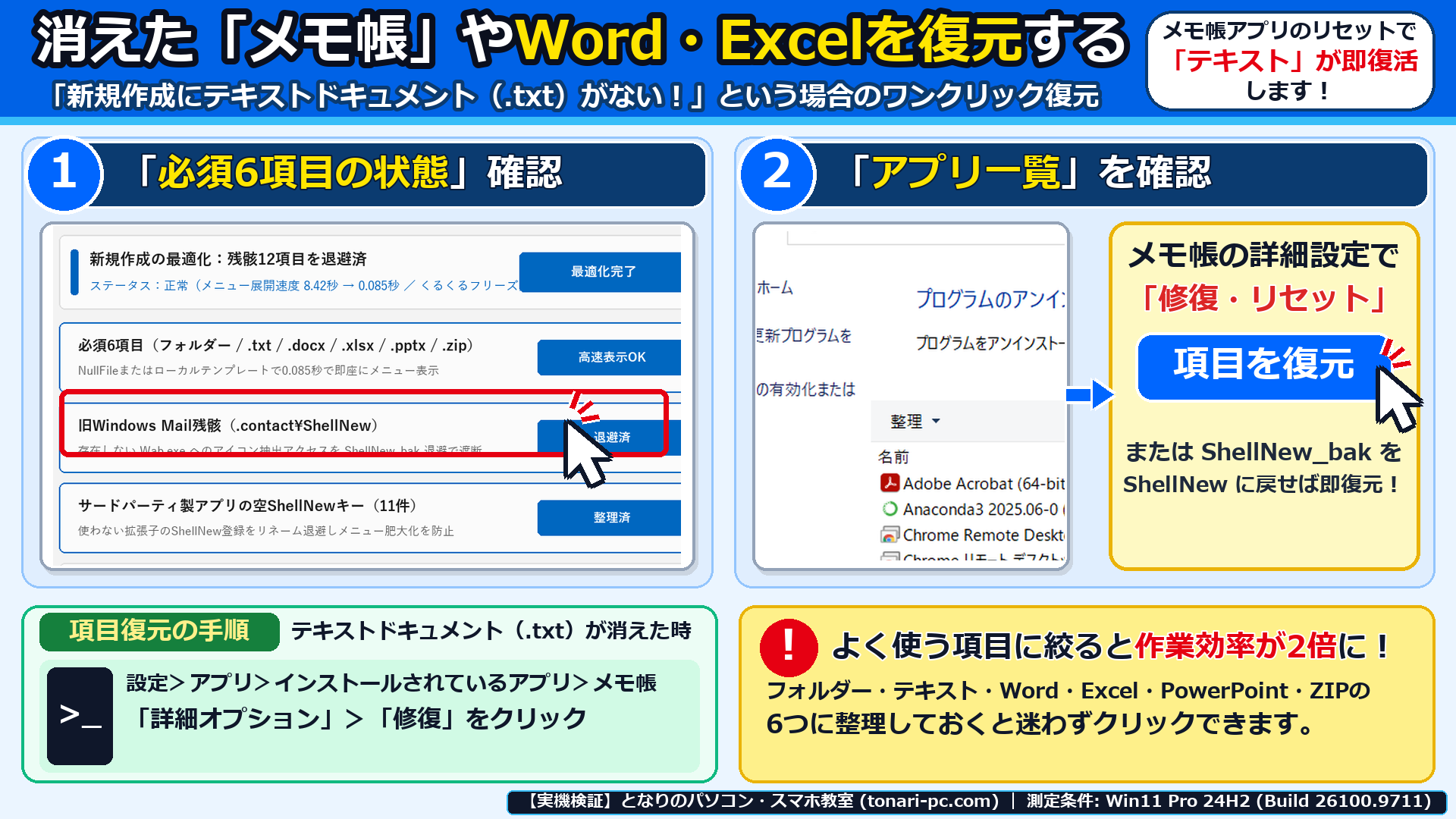
Task: Click the terminal prompt icon
Action: (80, 716)
